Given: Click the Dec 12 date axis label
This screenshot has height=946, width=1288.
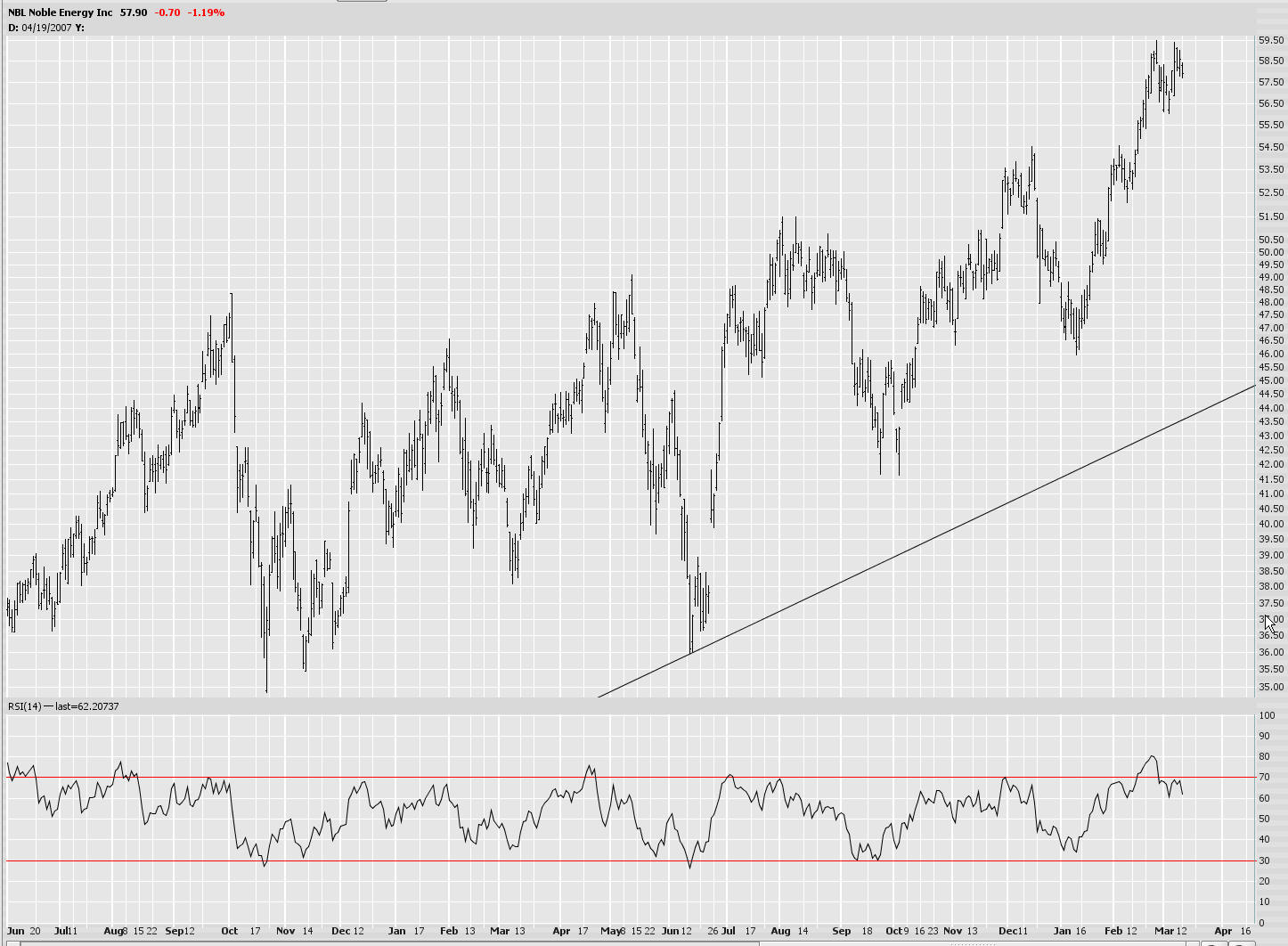Looking at the screenshot, I should [347, 931].
